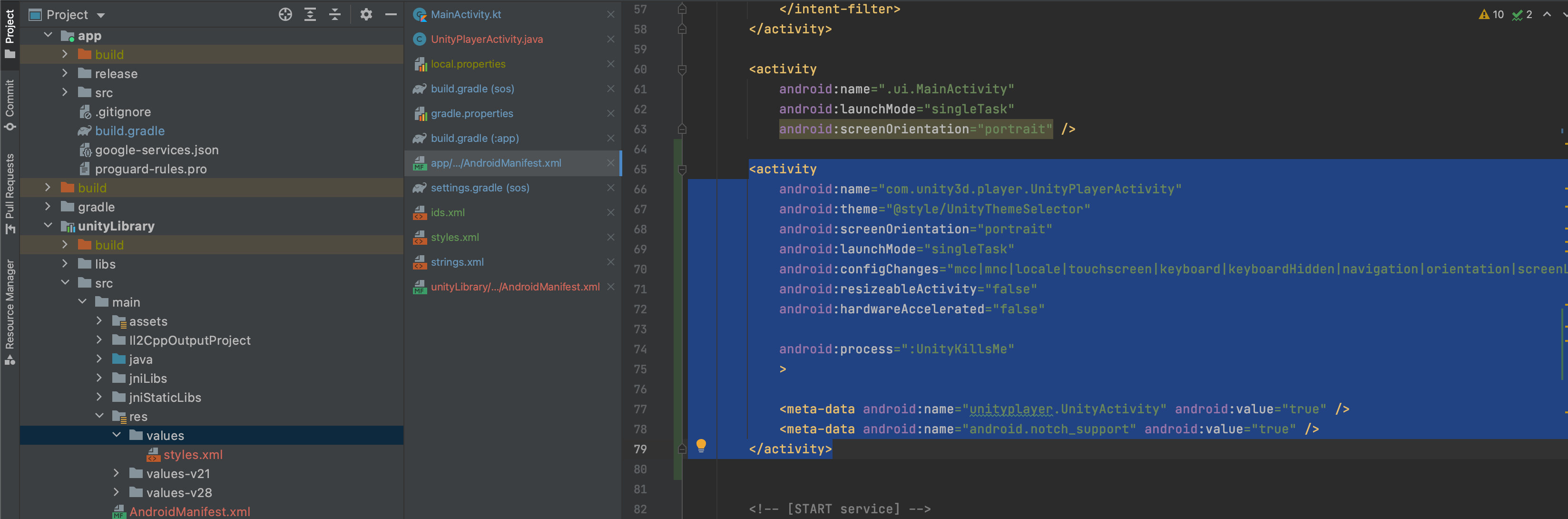Expand the values-v21 folder
This screenshot has height=519, width=1568.
[116, 473]
